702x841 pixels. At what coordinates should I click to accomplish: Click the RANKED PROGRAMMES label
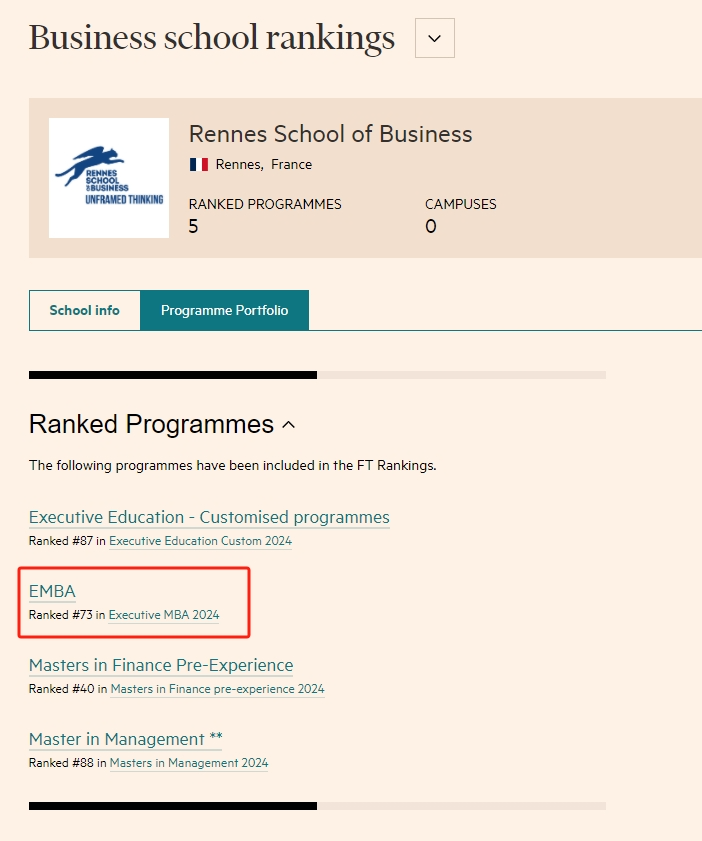click(x=265, y=204)
